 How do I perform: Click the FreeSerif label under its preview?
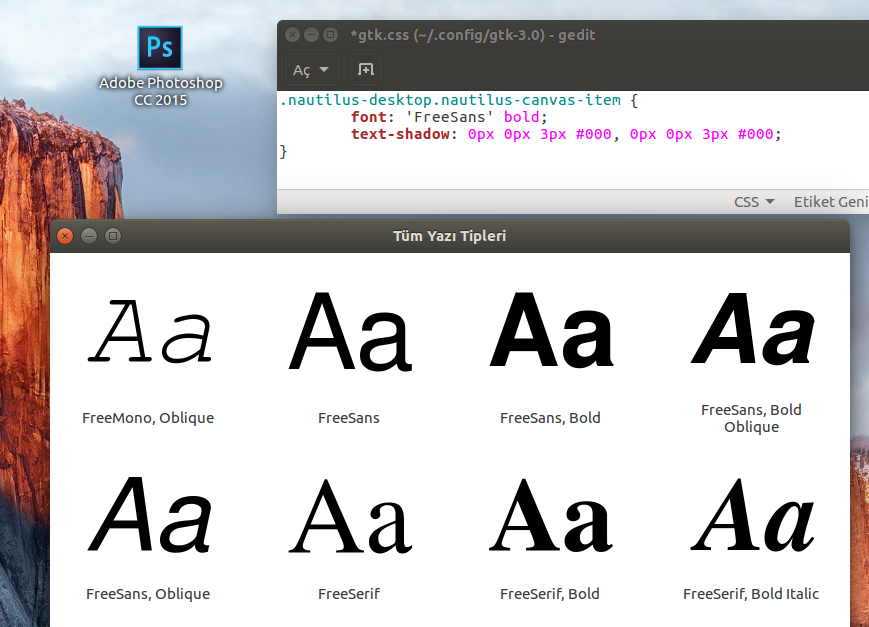tap(349, 593)
